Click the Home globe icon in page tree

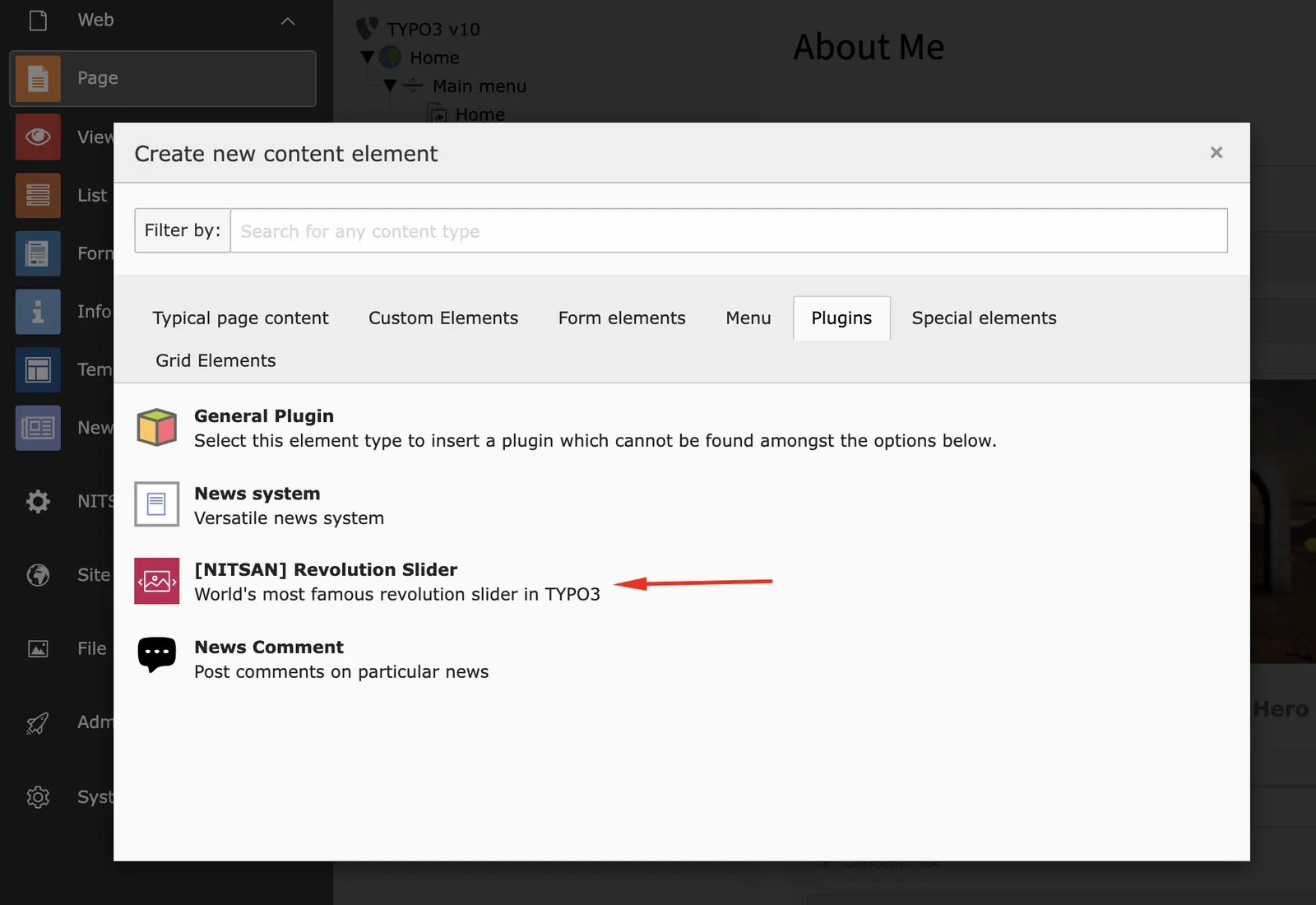point(391,58)
